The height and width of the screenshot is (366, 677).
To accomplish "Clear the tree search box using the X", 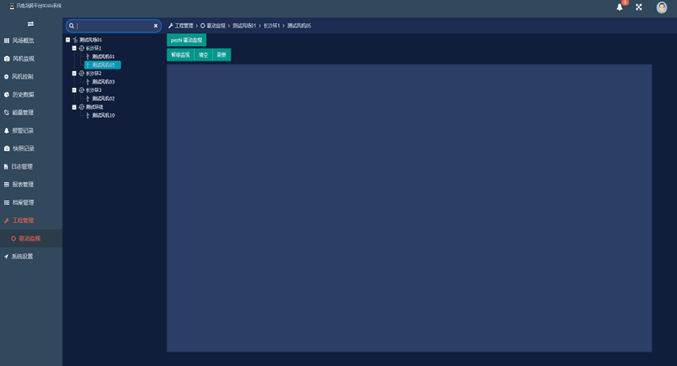I will (x=155, y=26).
